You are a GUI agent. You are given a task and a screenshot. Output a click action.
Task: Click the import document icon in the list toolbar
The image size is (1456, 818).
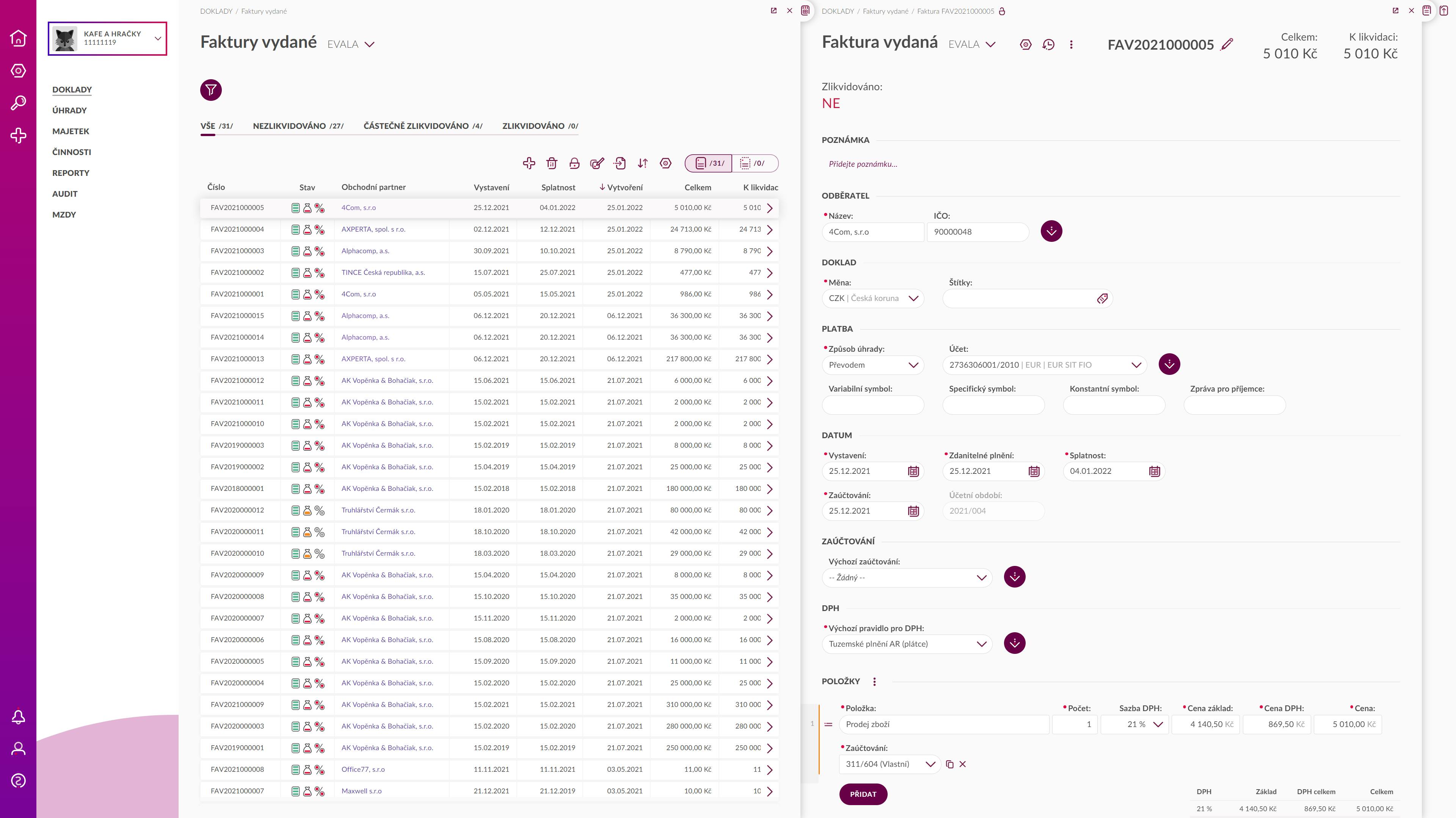[x=620, y=163]
